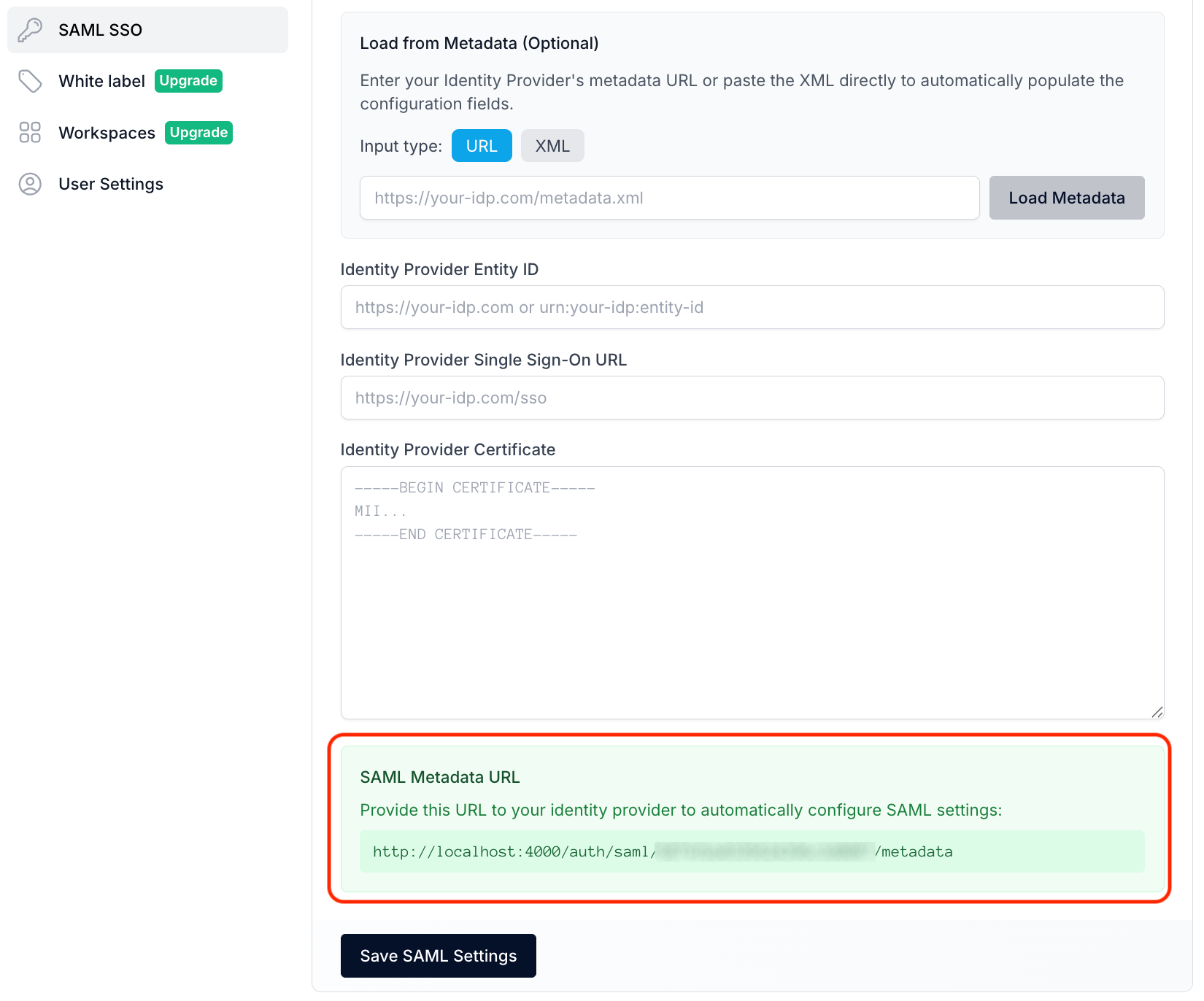Screen dimensions: 1204x1001
Task: Click the Upgrade badge next to Workspaces
Action: (198, 133)
